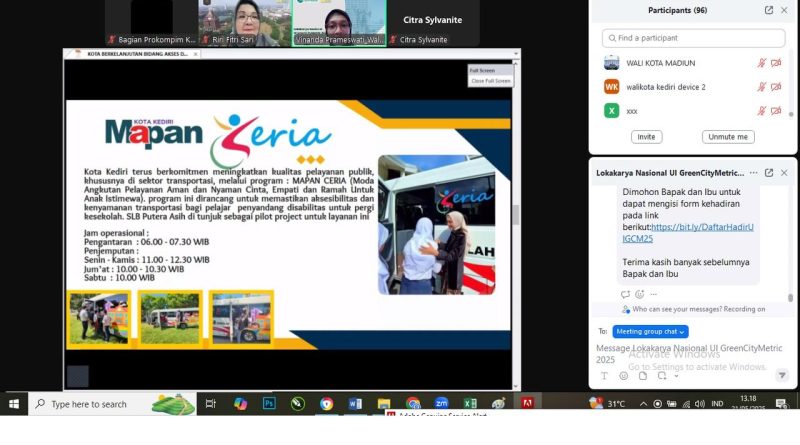Pop out the Lokakarya chat panel
This screenshot has width=800, height=445.
[768, 173]
